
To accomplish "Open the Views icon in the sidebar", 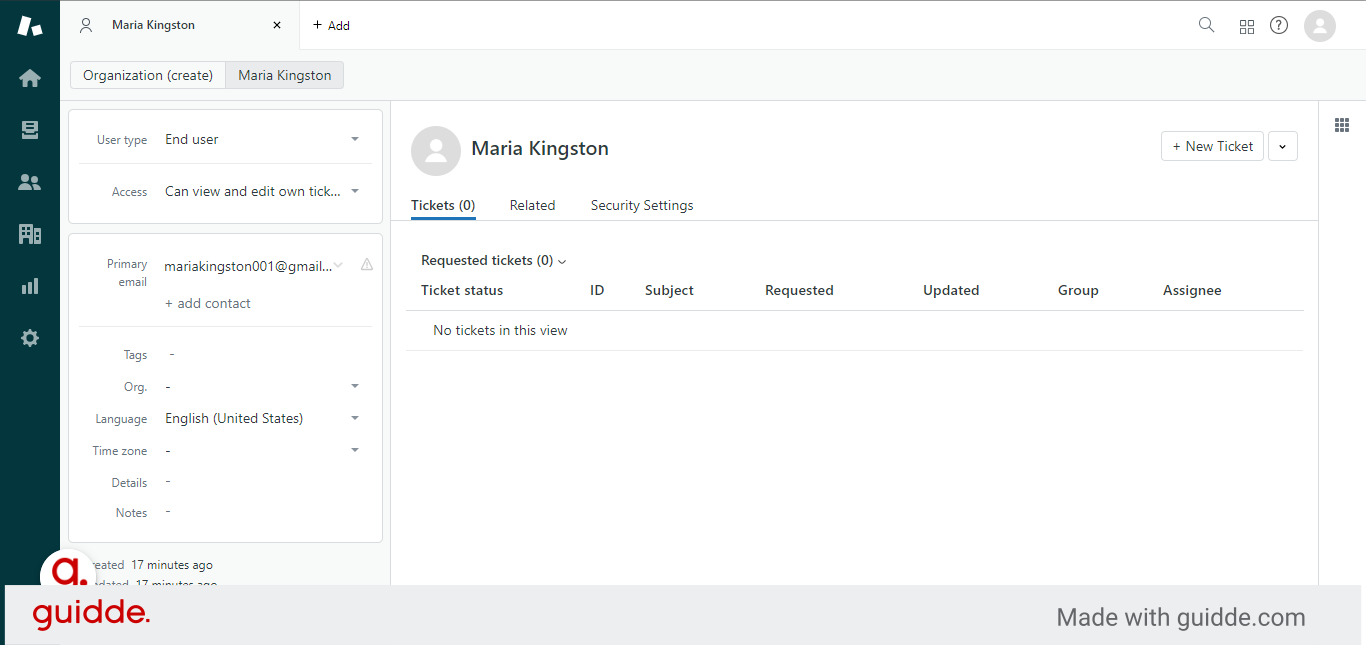I will click(x=30, y=129).
